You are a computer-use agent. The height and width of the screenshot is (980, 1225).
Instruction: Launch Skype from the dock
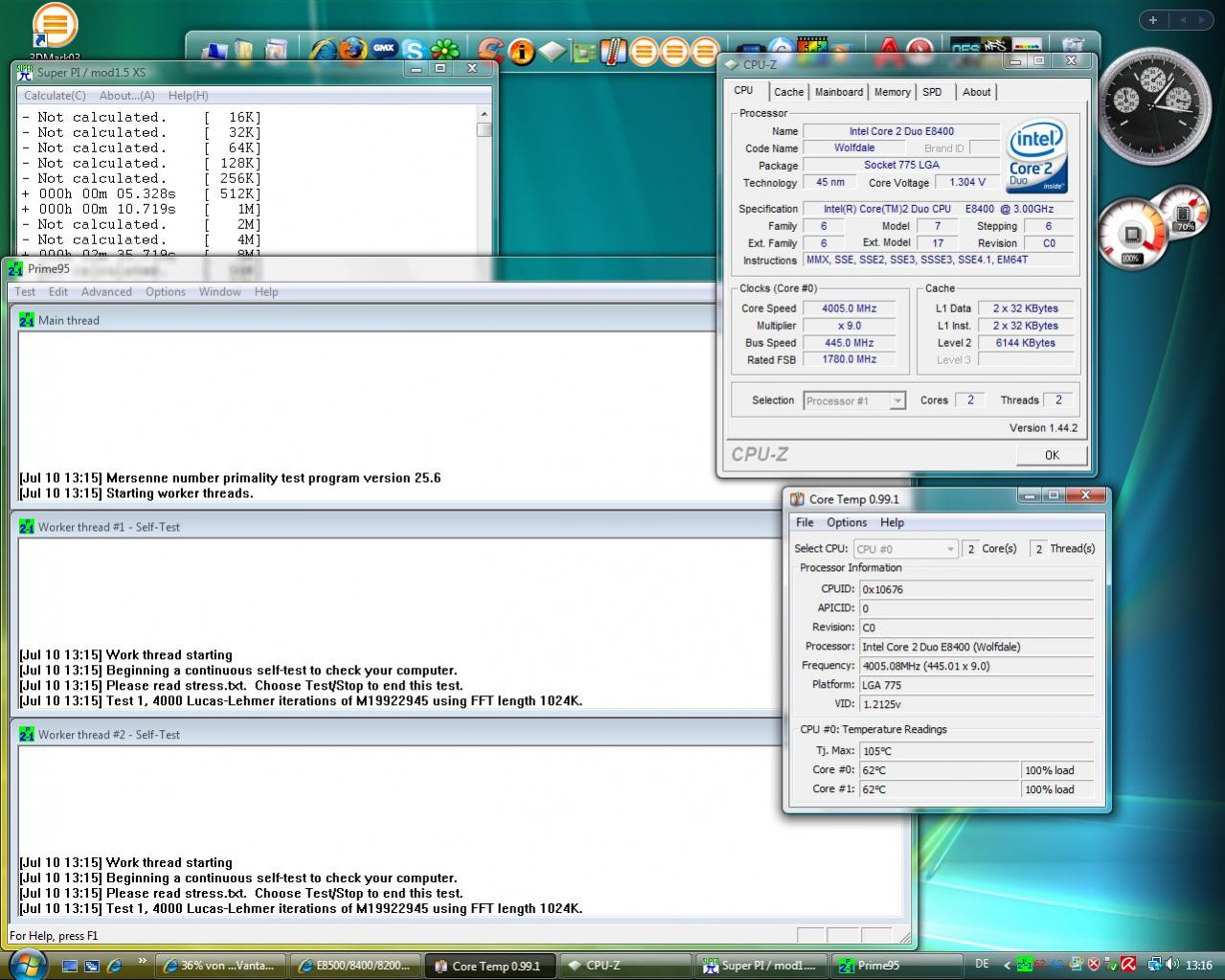[x=414, y=50]
